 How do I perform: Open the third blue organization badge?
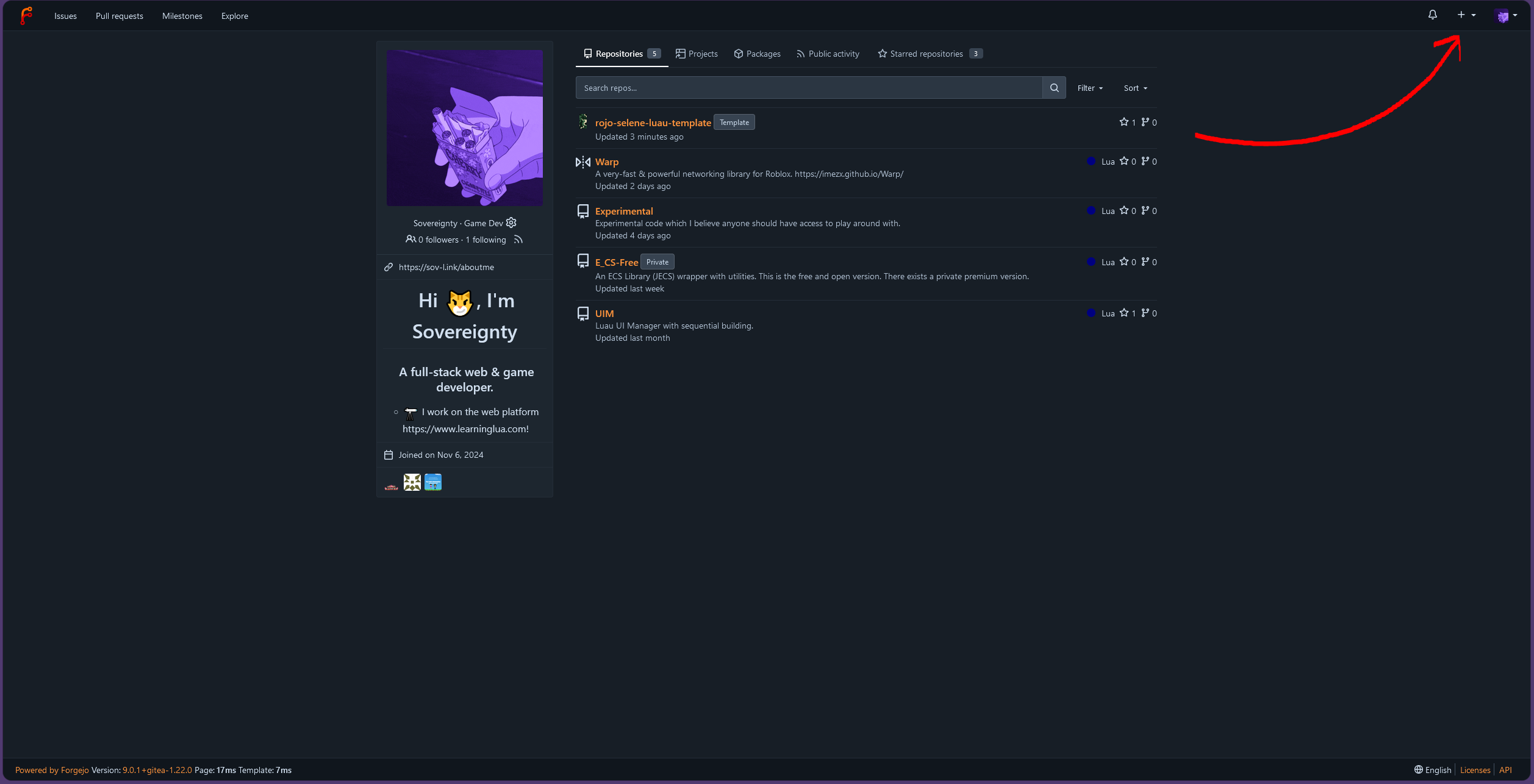433,482
